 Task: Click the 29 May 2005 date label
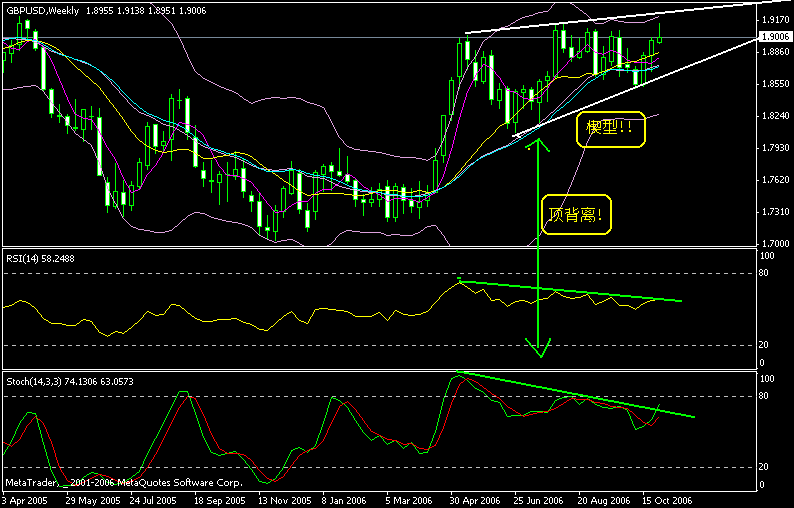coord(94,501)
